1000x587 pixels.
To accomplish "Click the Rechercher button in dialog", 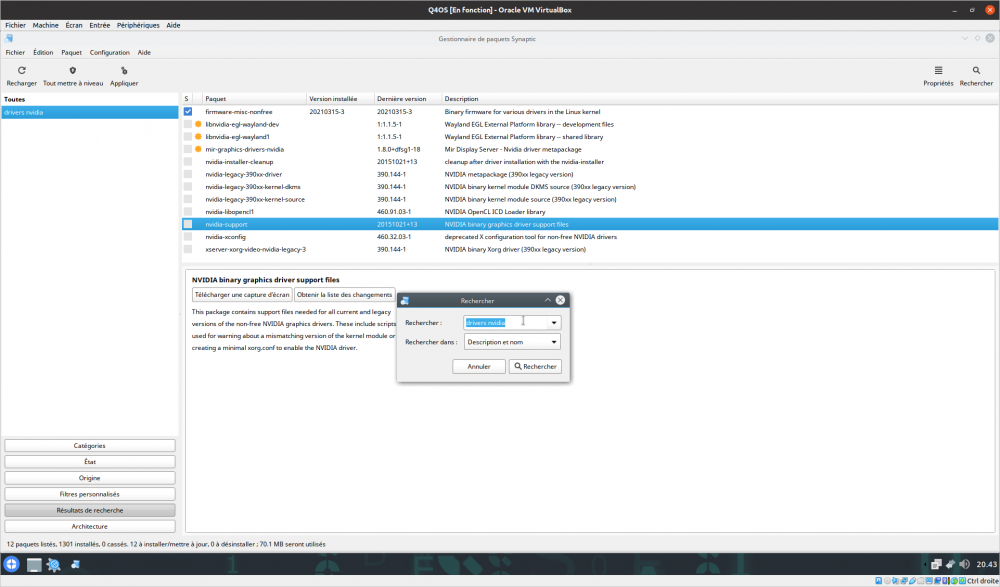I will pyautogui.click(x=535, y=366).
